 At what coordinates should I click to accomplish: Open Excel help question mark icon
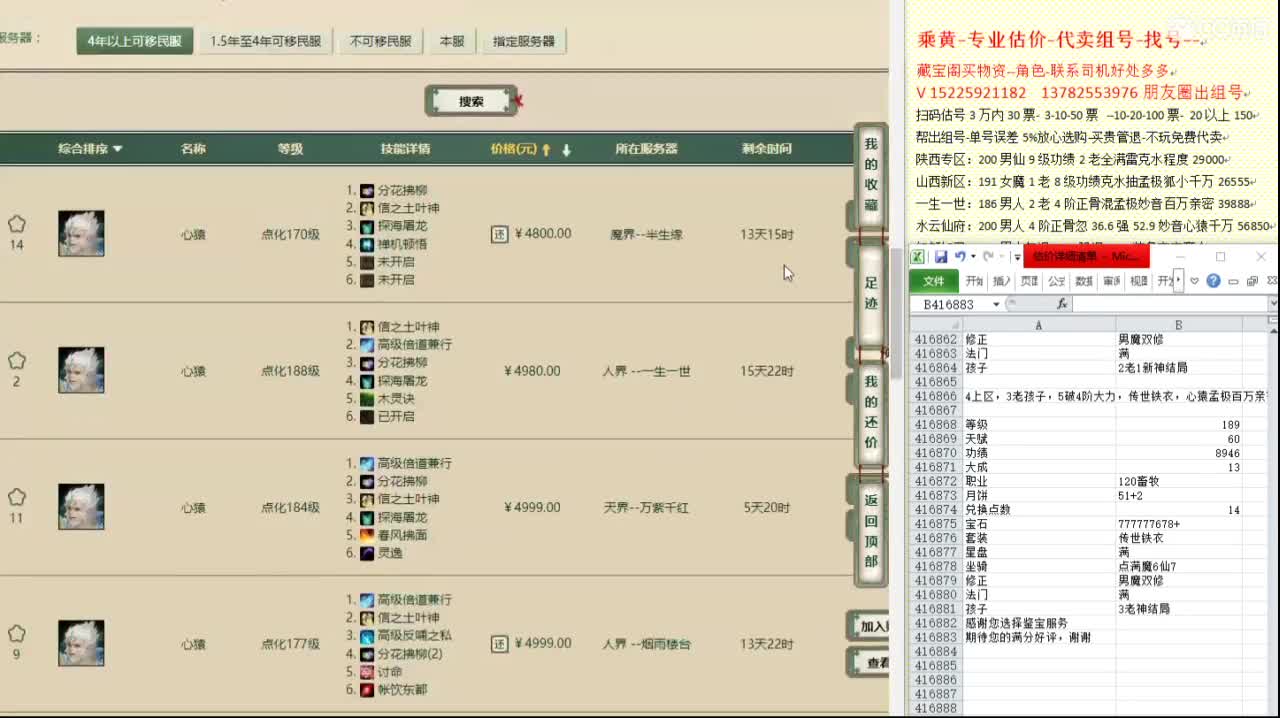[1213, 281]
